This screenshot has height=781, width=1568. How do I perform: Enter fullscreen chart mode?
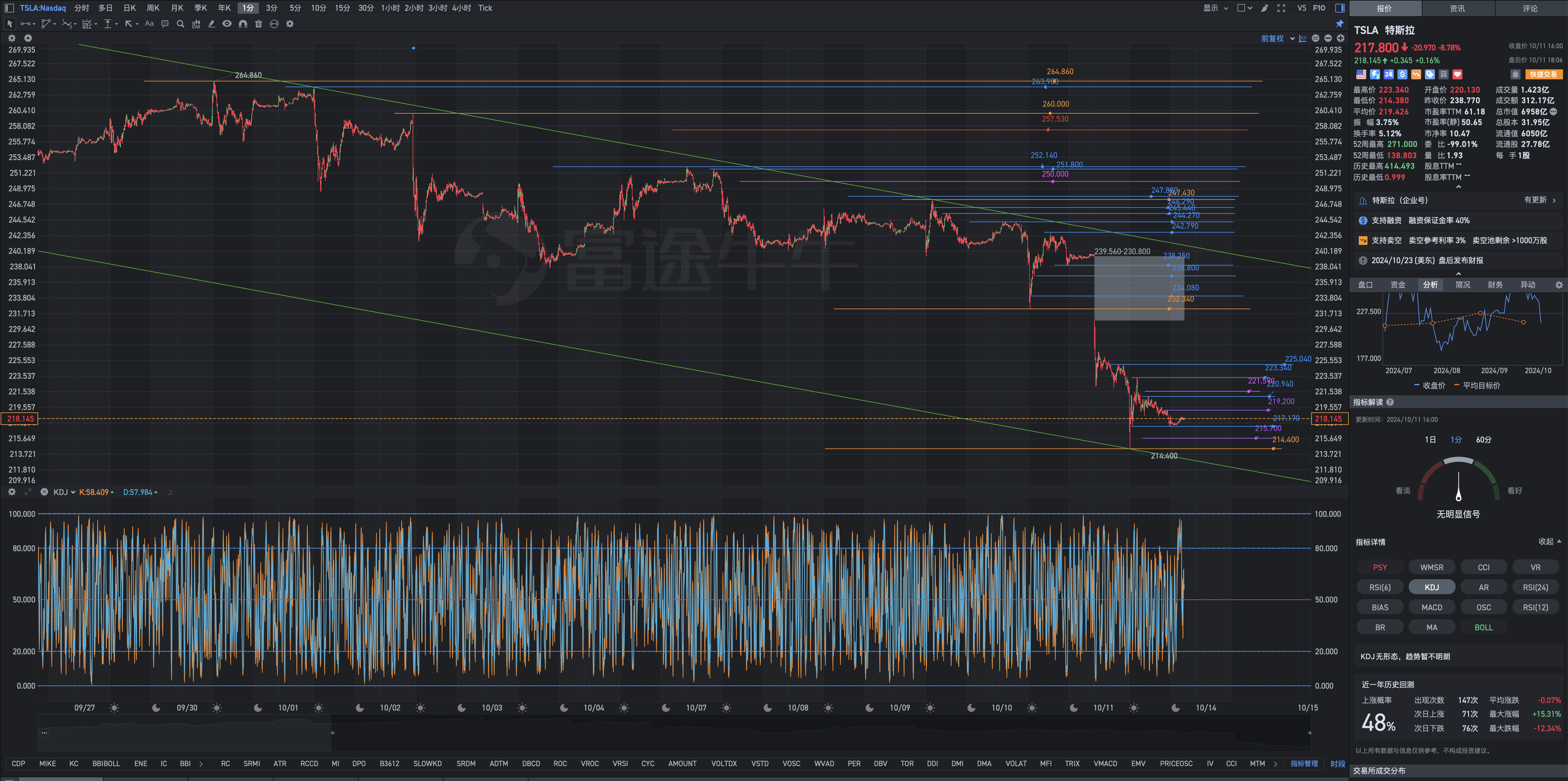coord(1281,8)
